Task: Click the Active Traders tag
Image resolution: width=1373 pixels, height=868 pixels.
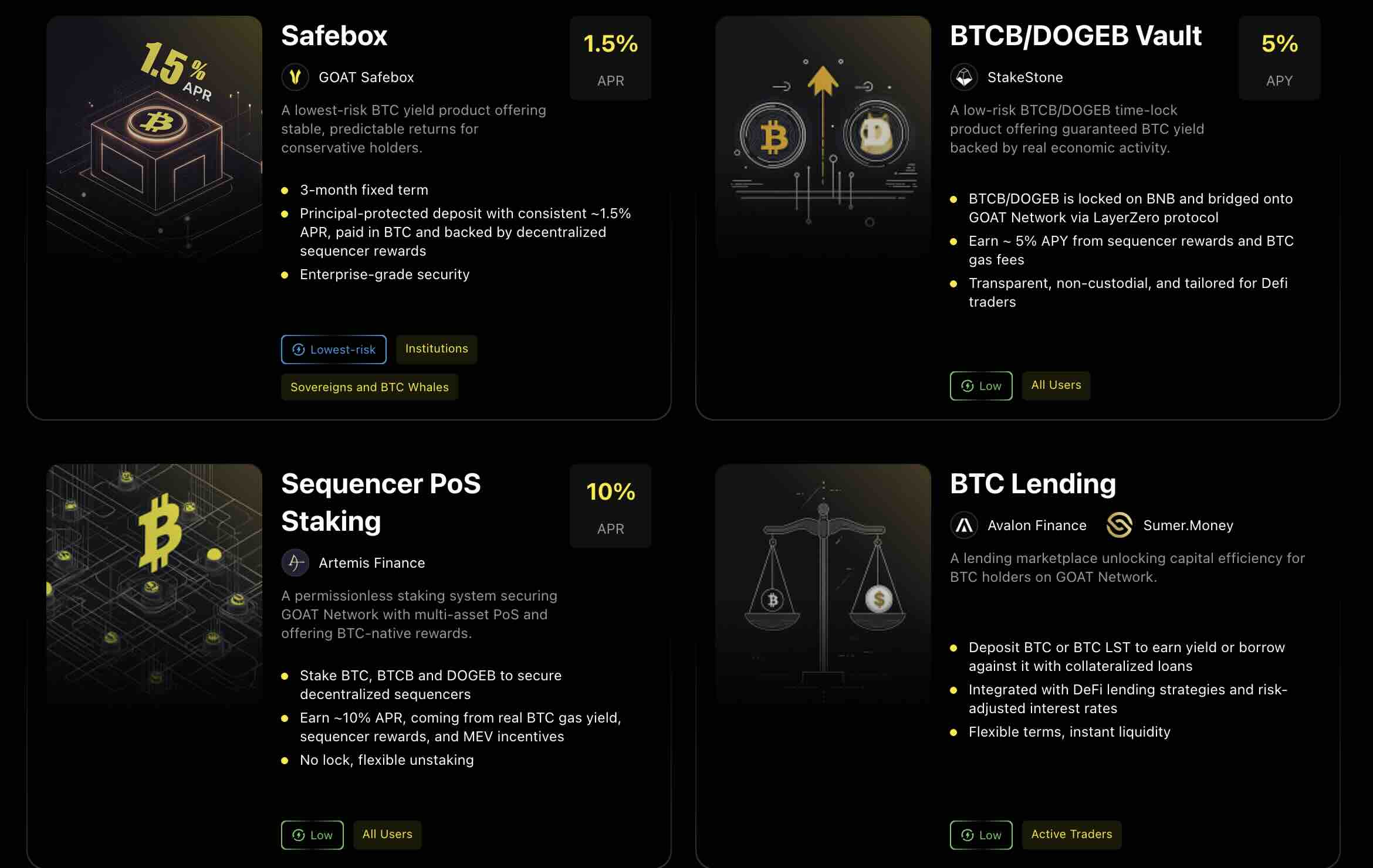Action: pyautogui.click(x=1071, y=835)
